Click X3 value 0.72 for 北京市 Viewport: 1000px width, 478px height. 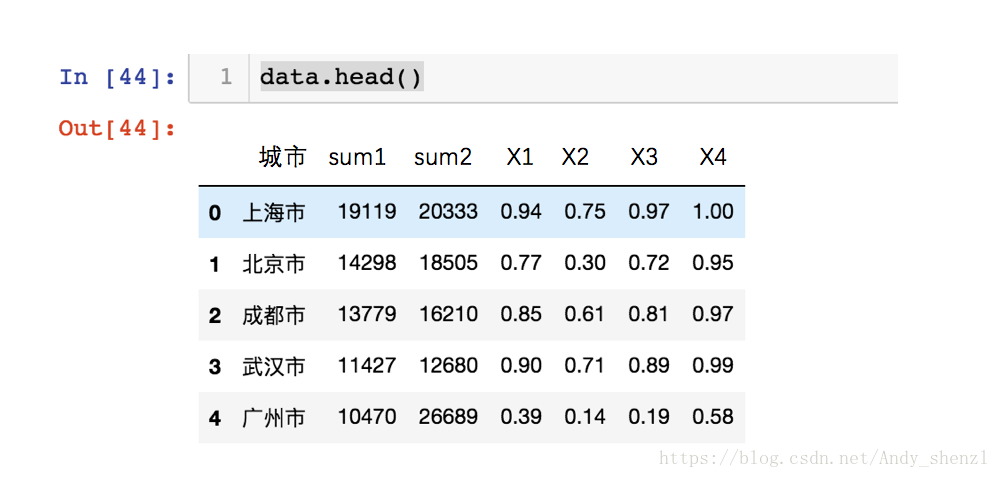649,263
